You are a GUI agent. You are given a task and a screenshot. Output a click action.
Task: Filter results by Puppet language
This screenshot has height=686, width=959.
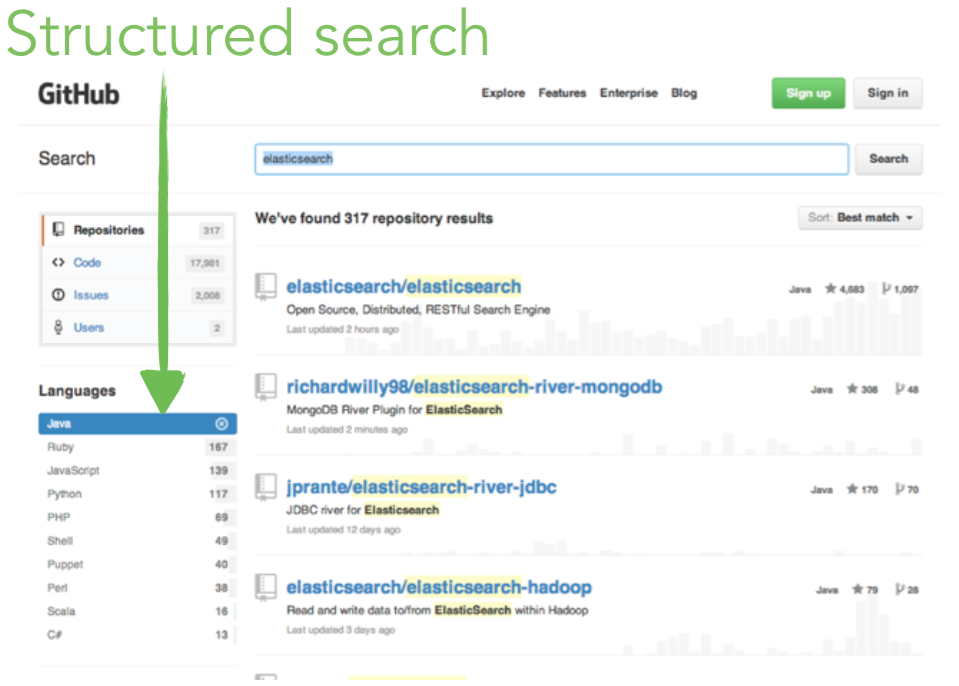pyautogui.click(x=138, y=564)
